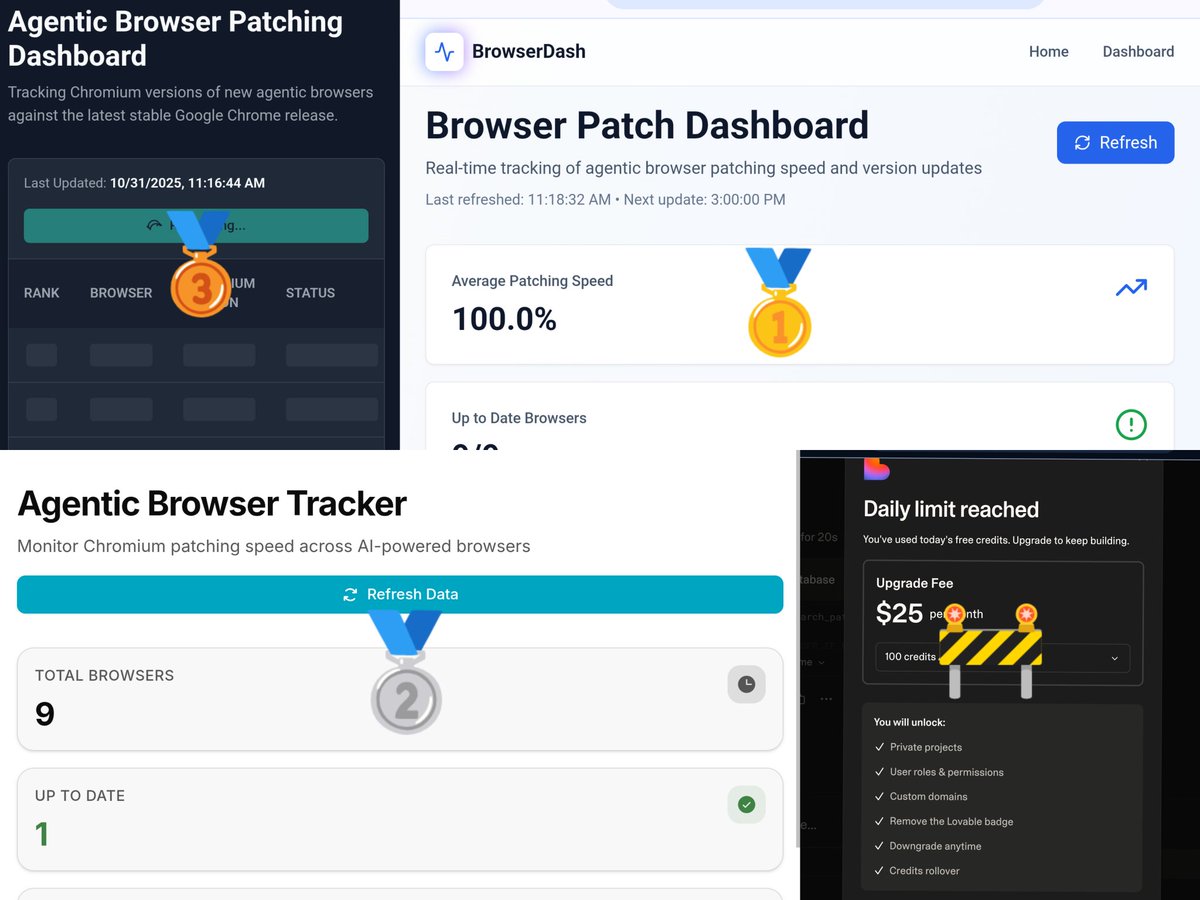The width and height of the screenshot is (1200, 900).
Task: Click the Up to Date Browsers label
Action: (519, 418)
